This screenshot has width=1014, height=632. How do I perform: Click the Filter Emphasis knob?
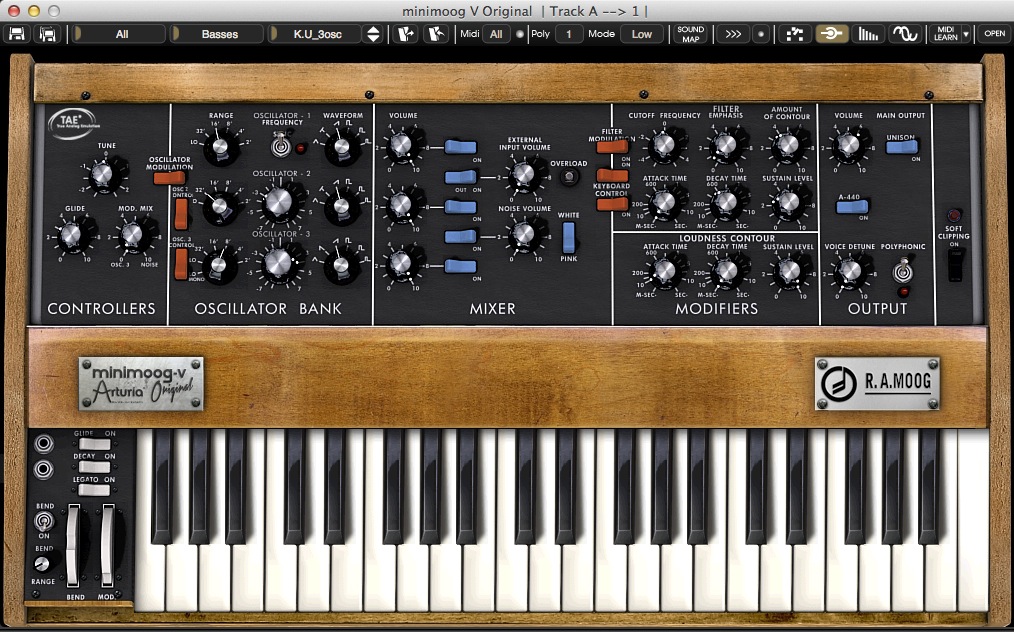point(726,145)
